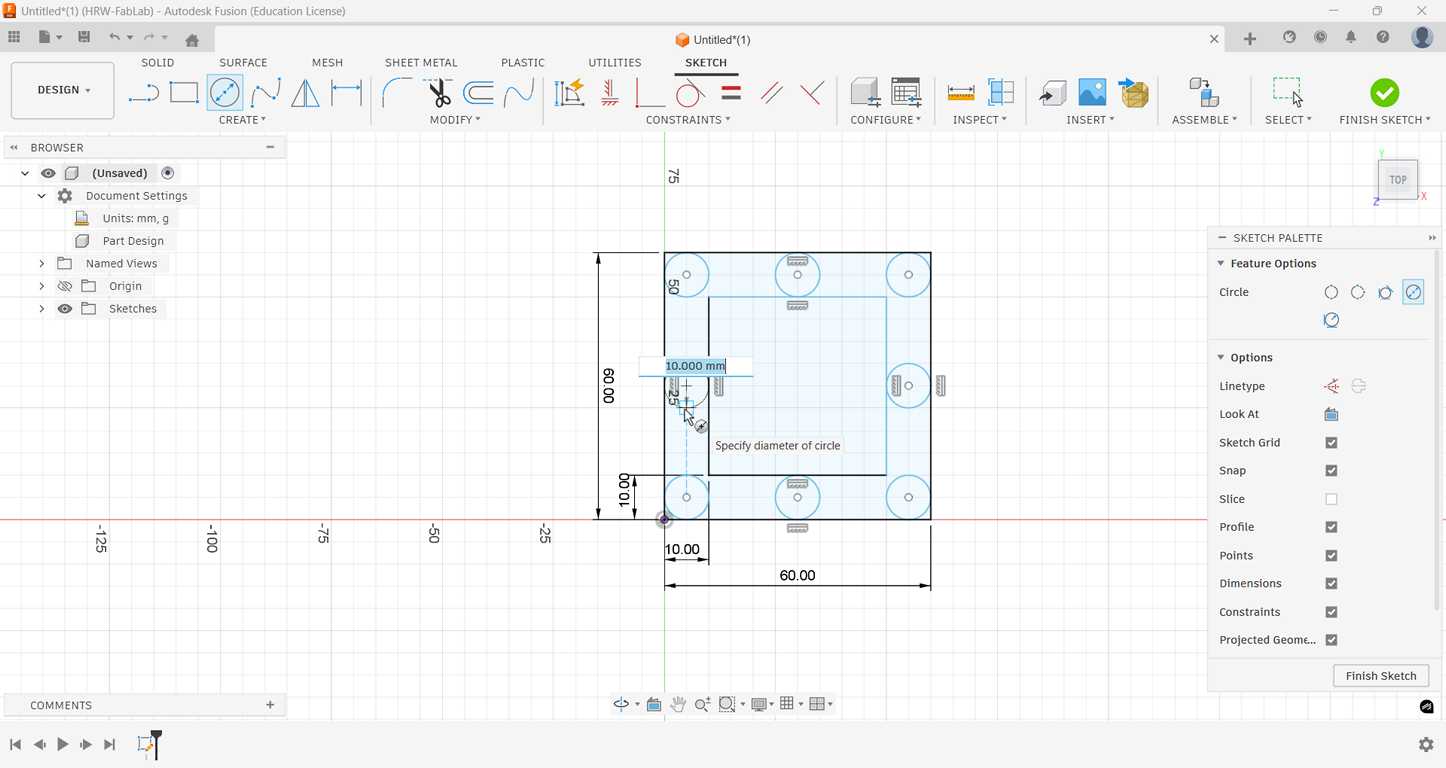Apply the Perpendicular constraint
Viewport: 1446px width, 768px height.
point(812,93)
